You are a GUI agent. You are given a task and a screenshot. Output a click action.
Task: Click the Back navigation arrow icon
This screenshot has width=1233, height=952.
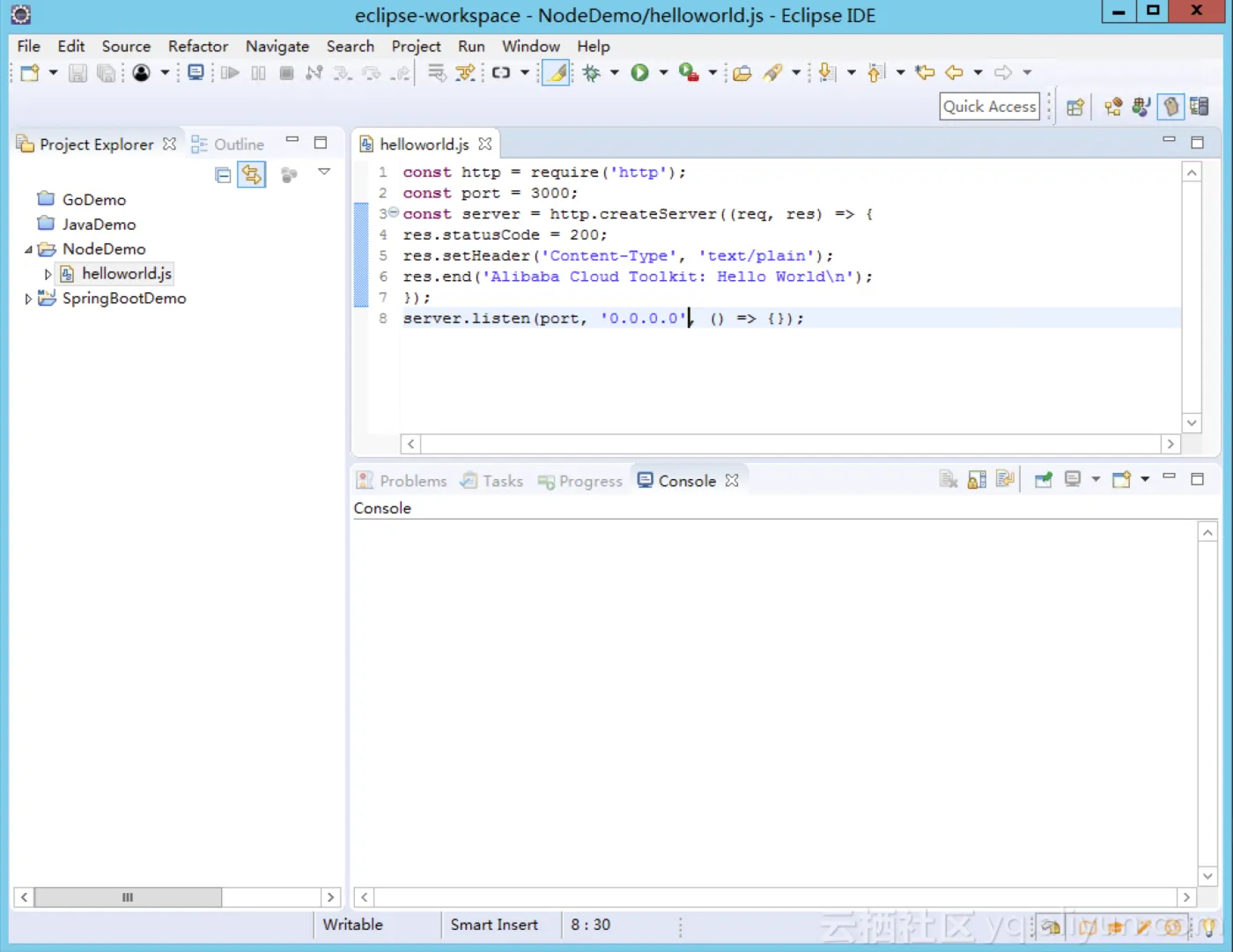pos(954,73)
